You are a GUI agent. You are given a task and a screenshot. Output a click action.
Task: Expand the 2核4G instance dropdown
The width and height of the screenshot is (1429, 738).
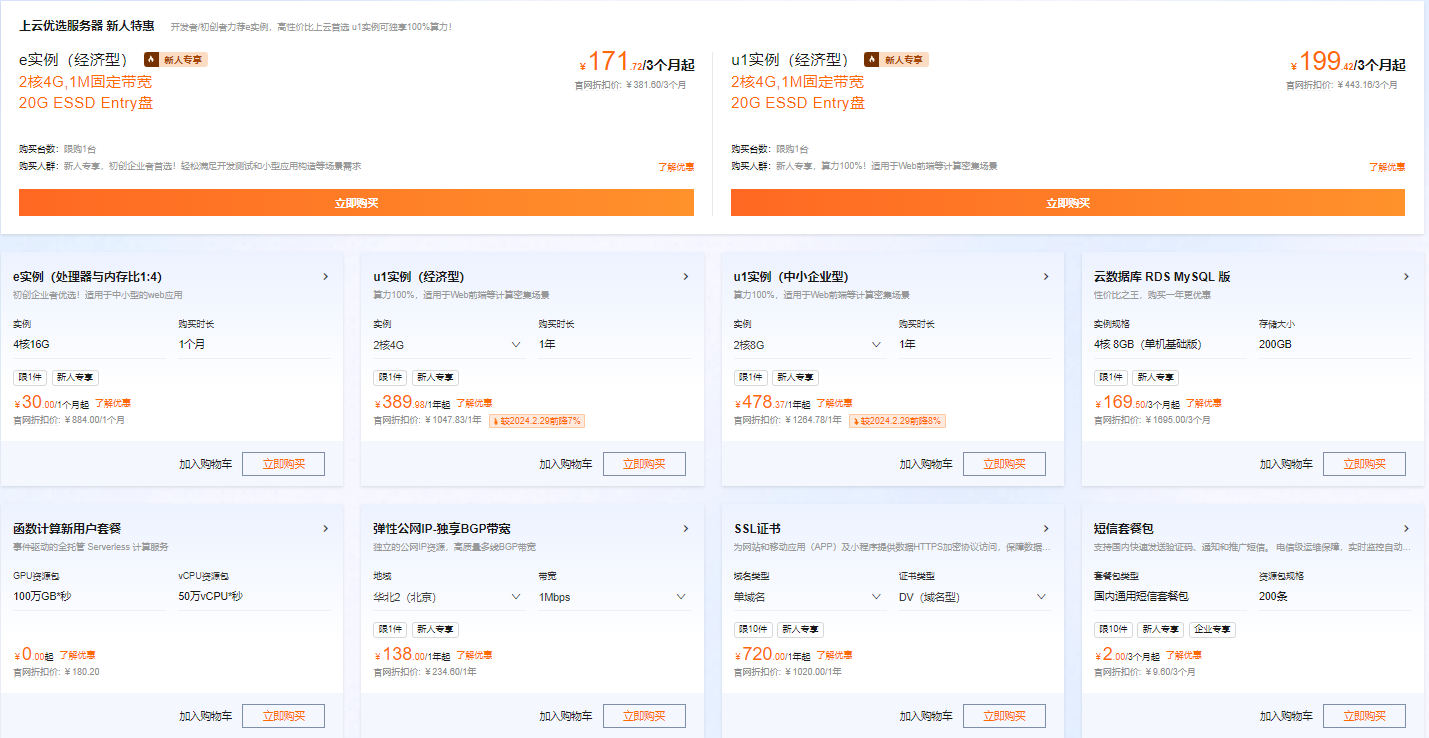450,345
